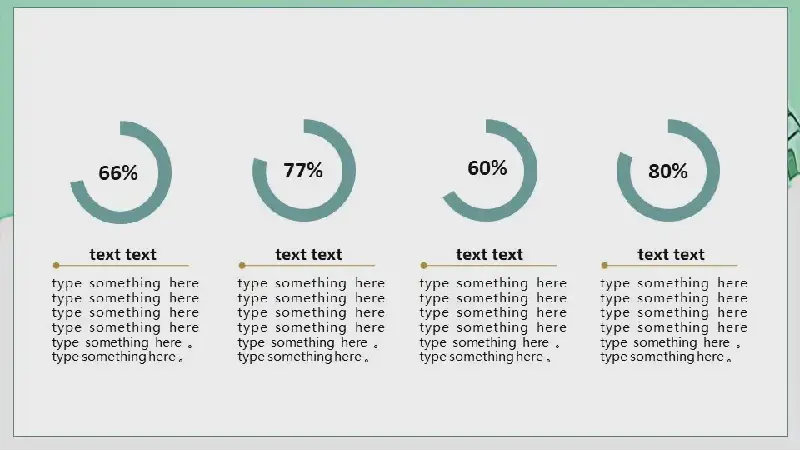800x450 pixels.
Task: Select the paragraph below the 60% ring
Action: (x=493, y=320)
